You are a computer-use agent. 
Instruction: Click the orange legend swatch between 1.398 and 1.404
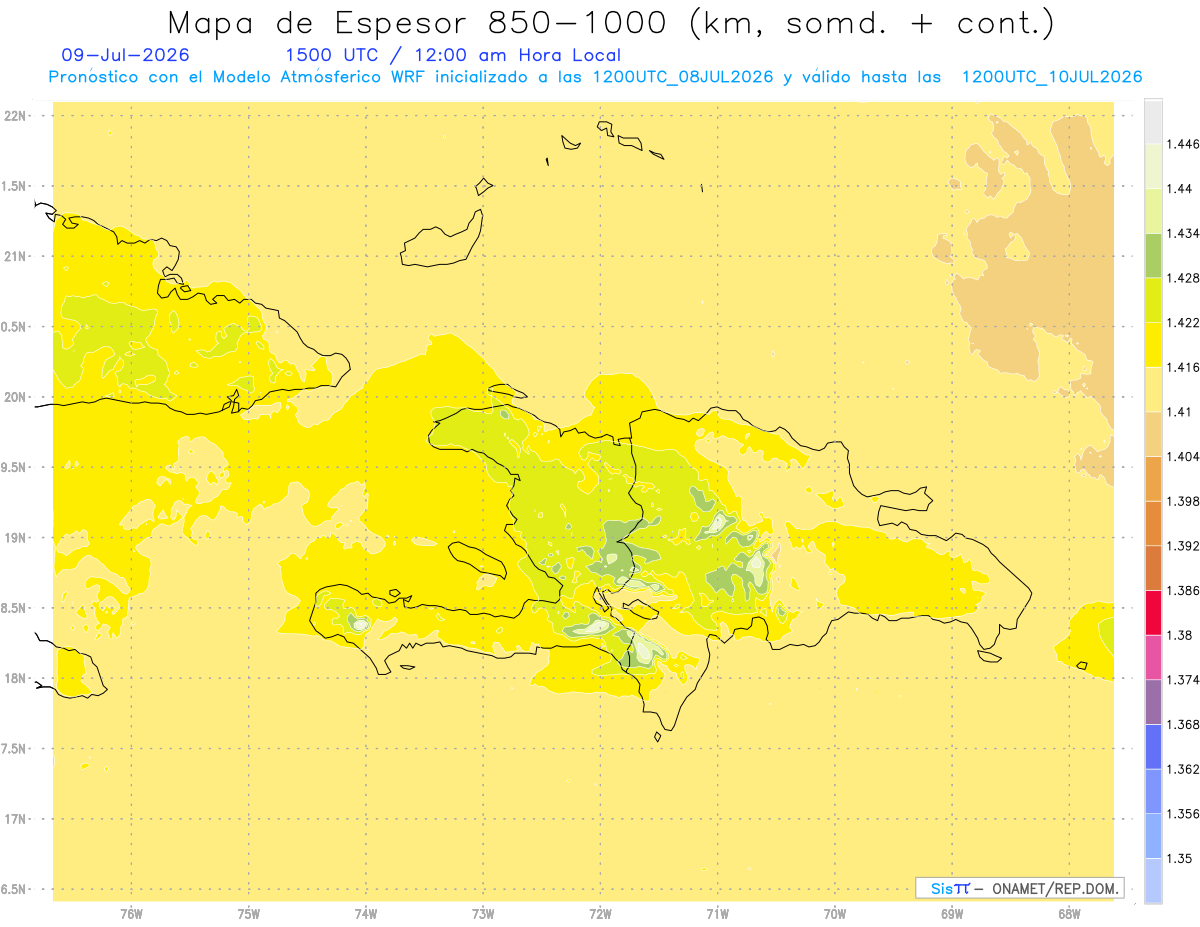coord(1153,479)
